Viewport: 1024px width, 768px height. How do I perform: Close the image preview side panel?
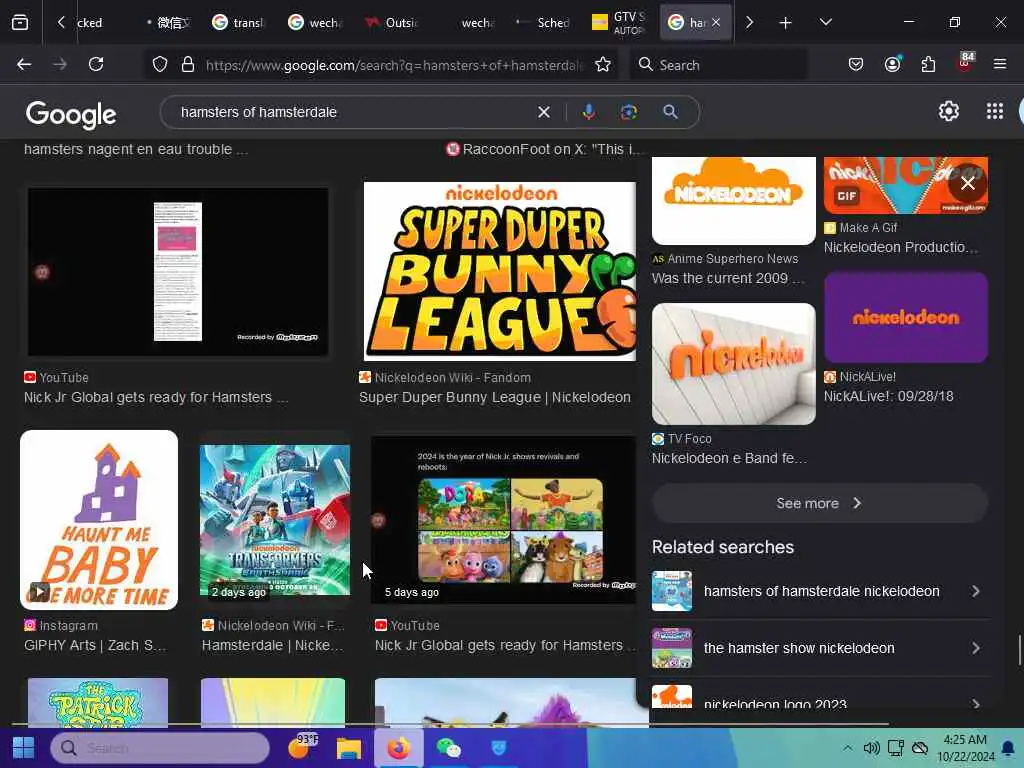pyautogui.click(x=968, y=184)
